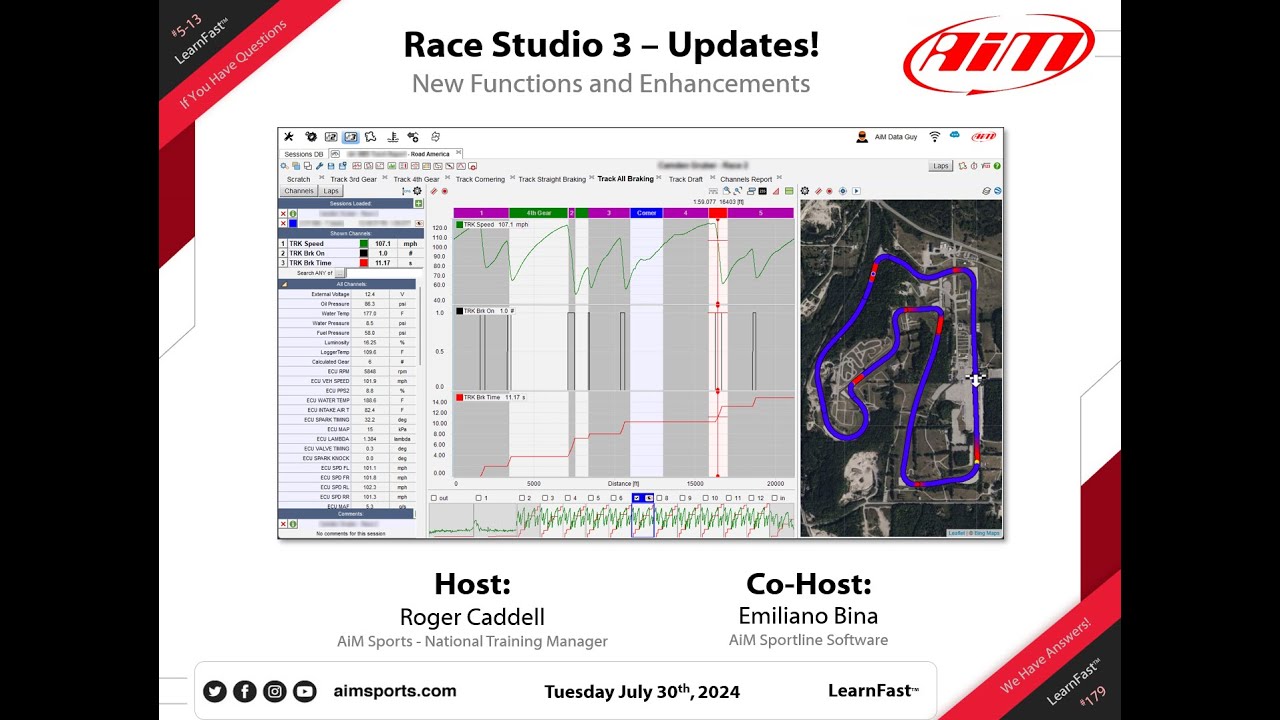Click the Laps button near top right
The width and height of the screenshot is (1280, 720).
pyautogui.click(x=940, y=166)
